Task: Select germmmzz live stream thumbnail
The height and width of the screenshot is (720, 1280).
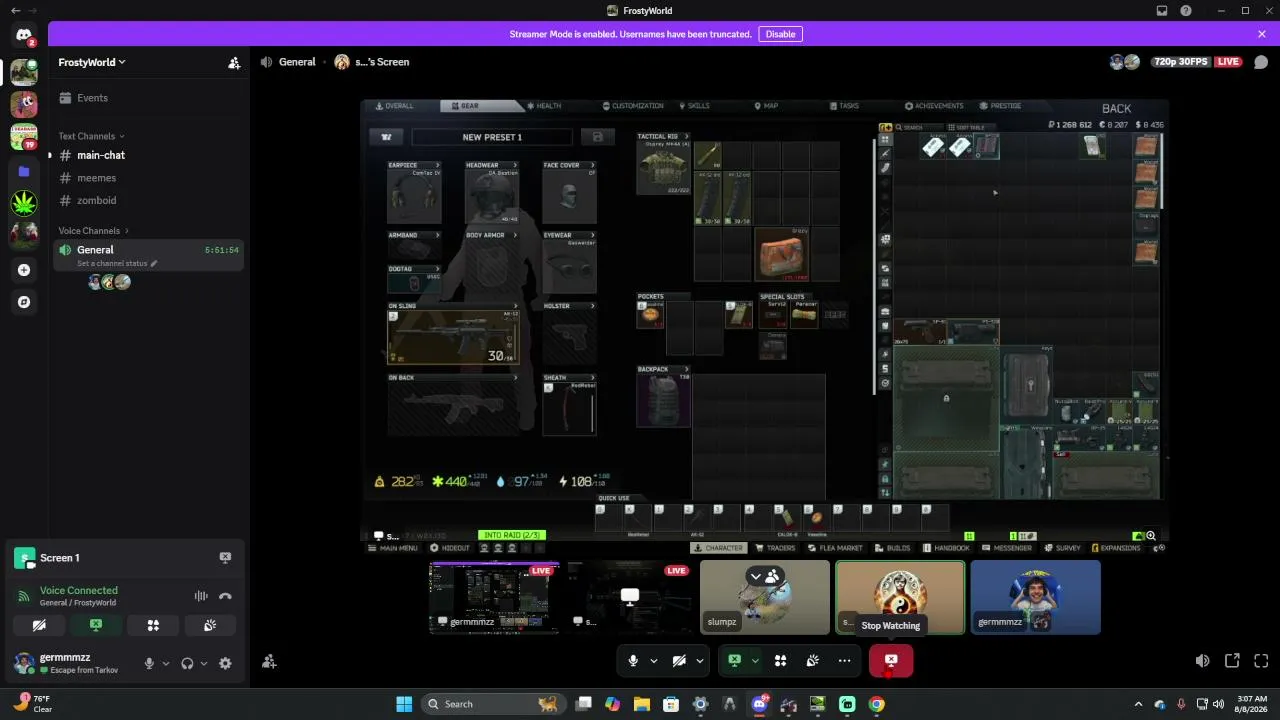Action: point(494,597)
